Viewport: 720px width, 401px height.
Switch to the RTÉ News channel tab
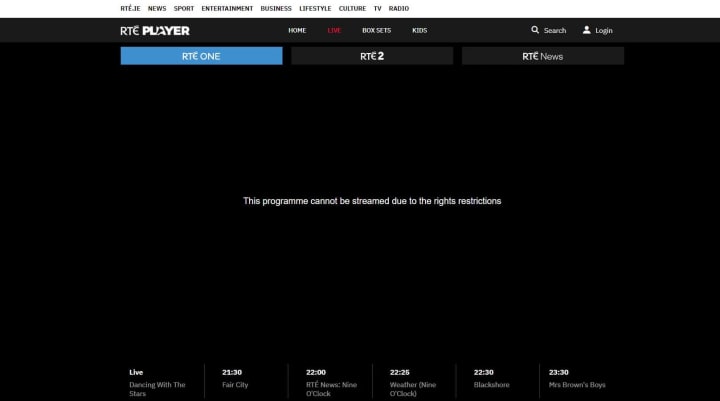click(x=543, y=56)
